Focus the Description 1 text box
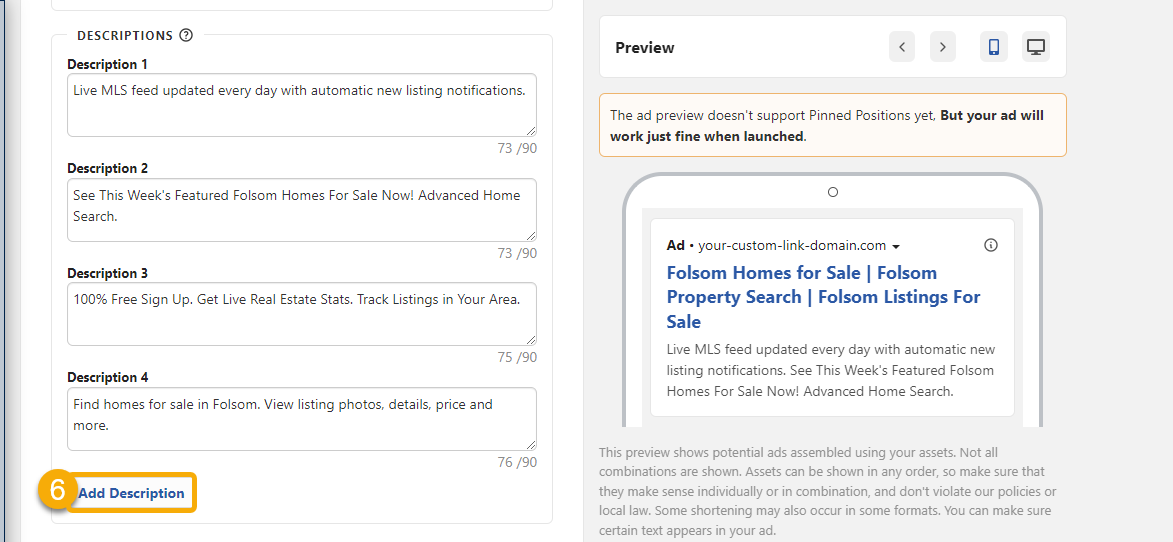Image resolution: width=1173 pixels, height=542 pixels. point(300,104)
